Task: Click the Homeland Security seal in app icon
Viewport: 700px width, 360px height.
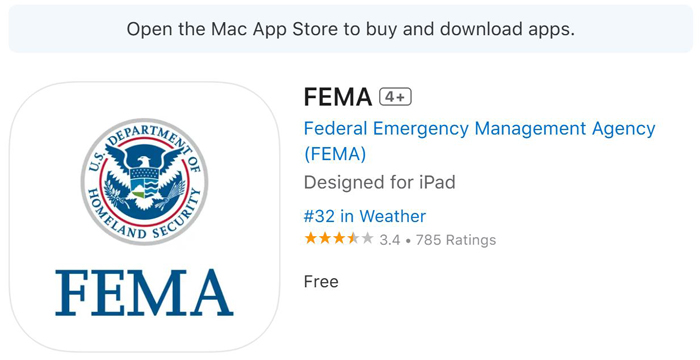Action: [144, 182]
